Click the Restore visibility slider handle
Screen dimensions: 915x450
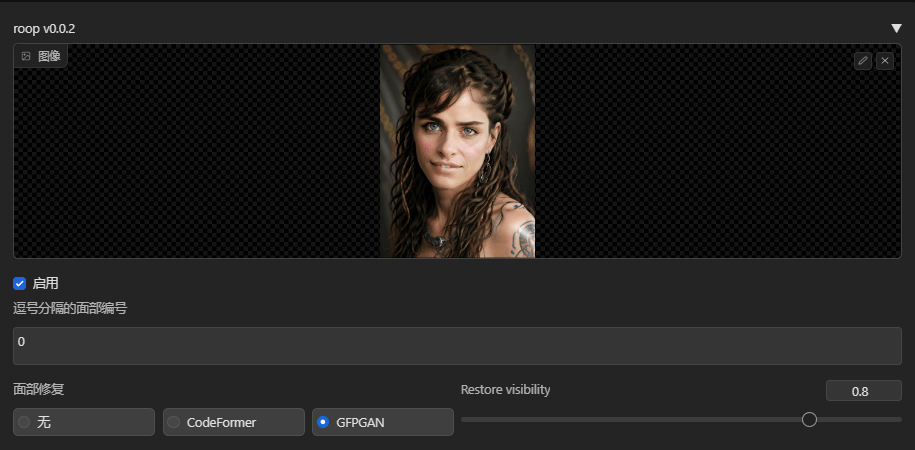(809, 419)
